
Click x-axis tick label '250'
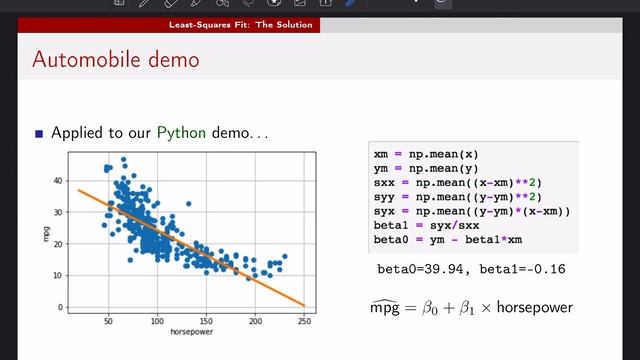pos(304,321)
